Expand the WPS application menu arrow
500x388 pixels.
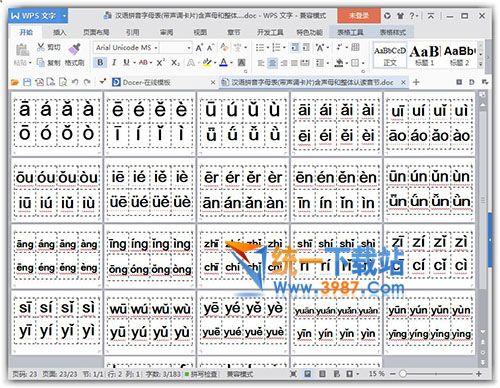[x=64, y=16]
